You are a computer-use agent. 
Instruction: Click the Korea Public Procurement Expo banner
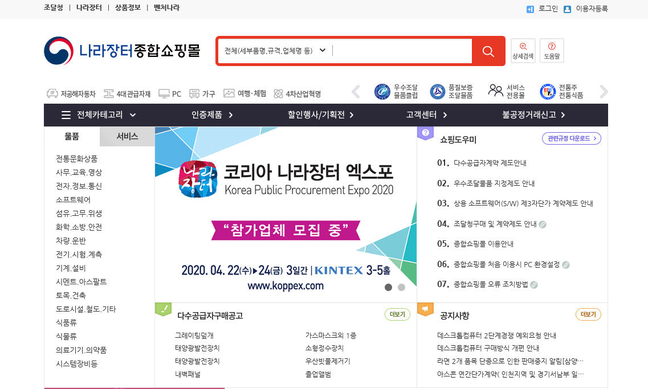tap(286, 215)
